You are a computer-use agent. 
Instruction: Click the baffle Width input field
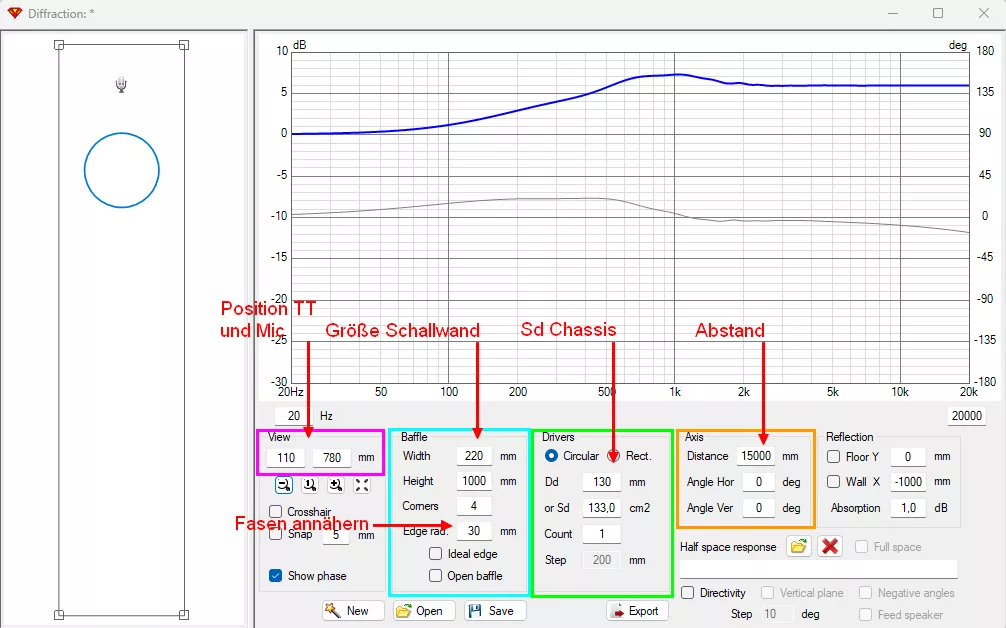[x=474, y=456]
